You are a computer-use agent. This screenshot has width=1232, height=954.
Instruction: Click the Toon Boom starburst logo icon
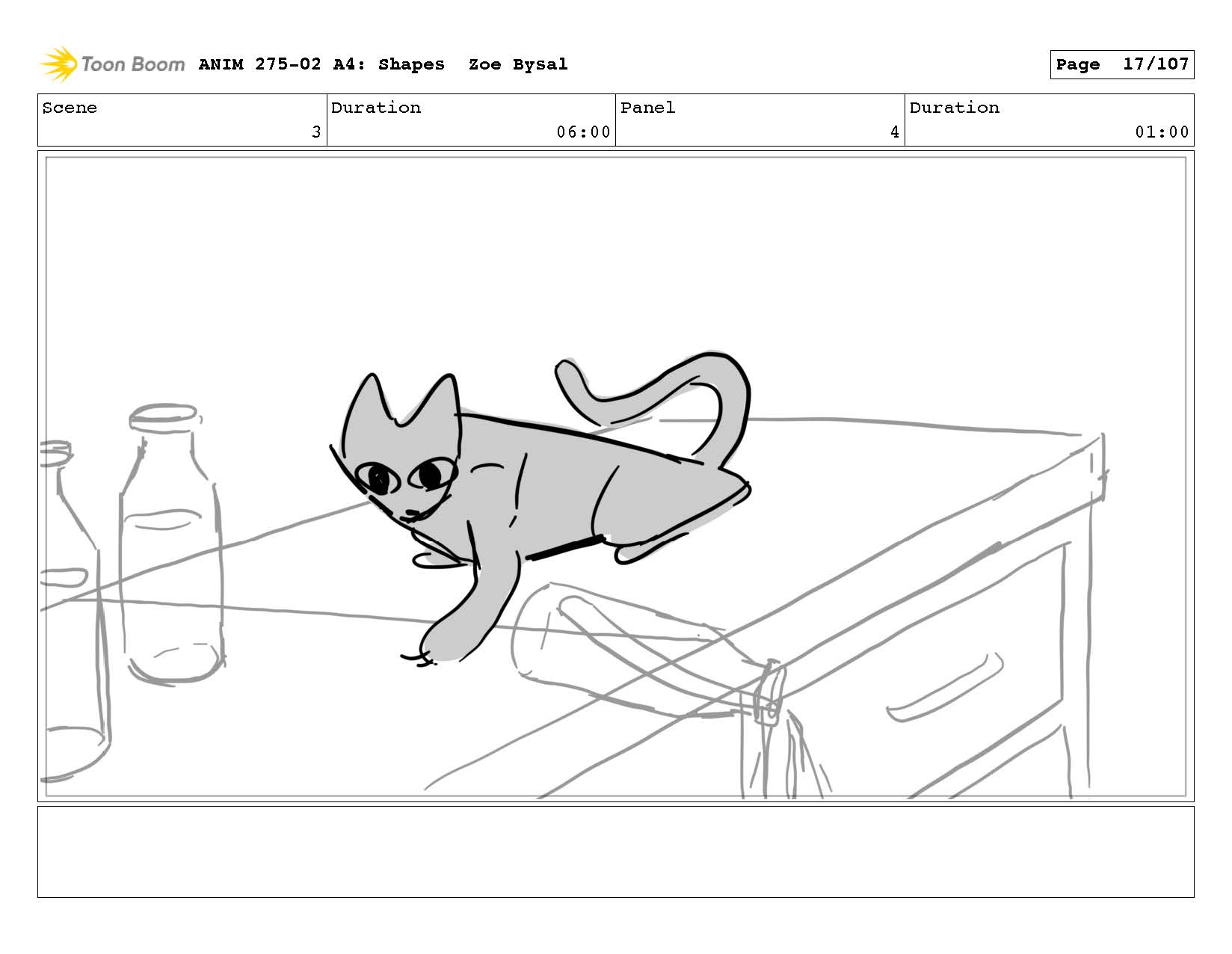[58, 64]
